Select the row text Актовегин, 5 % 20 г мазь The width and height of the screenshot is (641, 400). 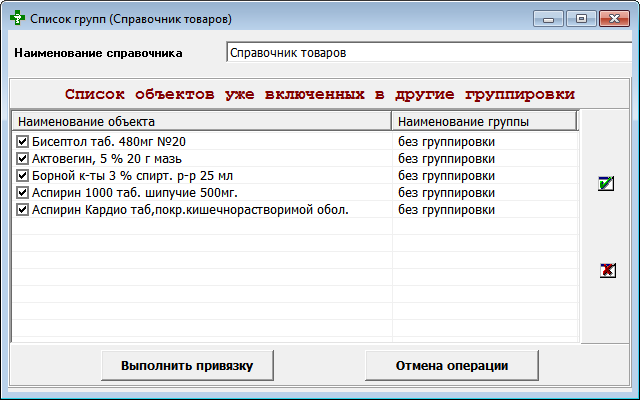point(107,159)
